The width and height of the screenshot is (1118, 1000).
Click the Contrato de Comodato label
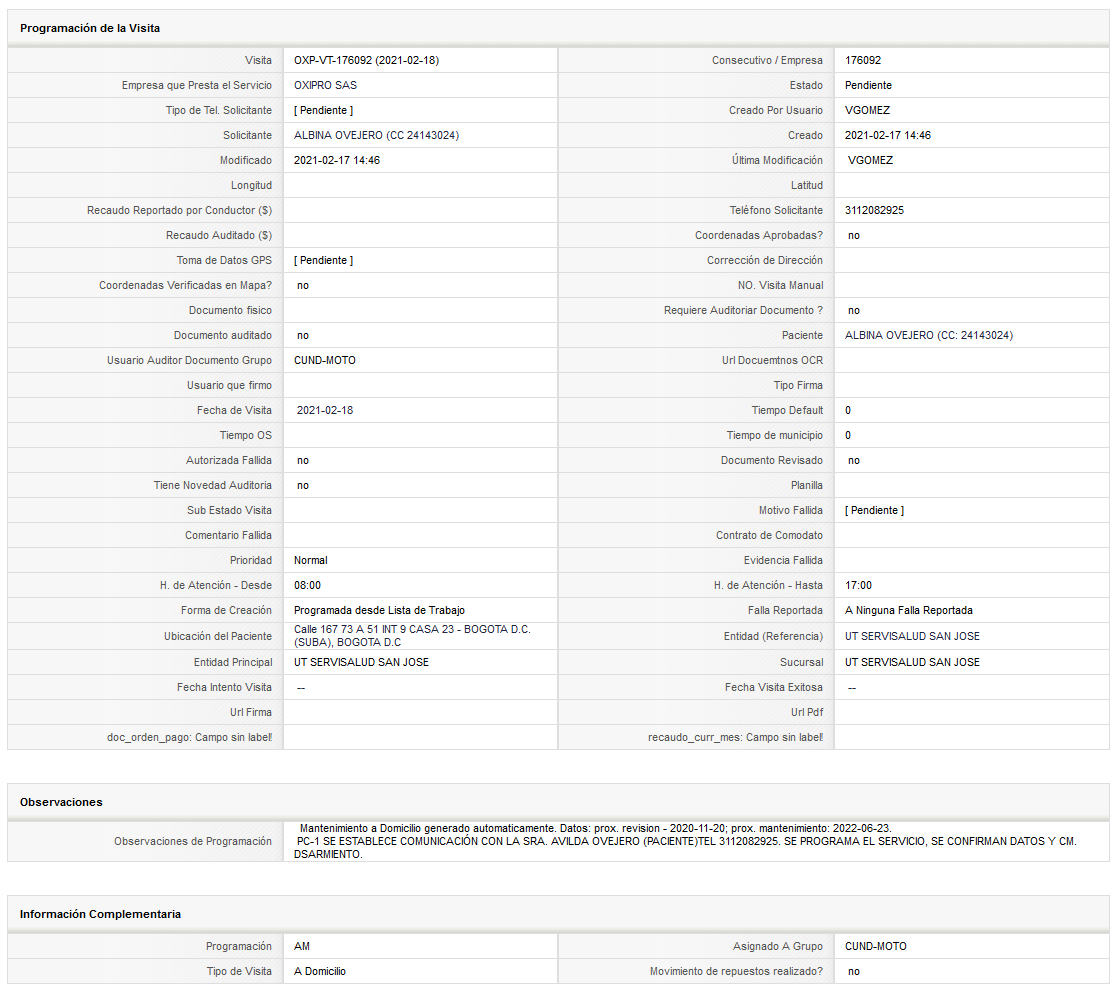pos(769,535)
